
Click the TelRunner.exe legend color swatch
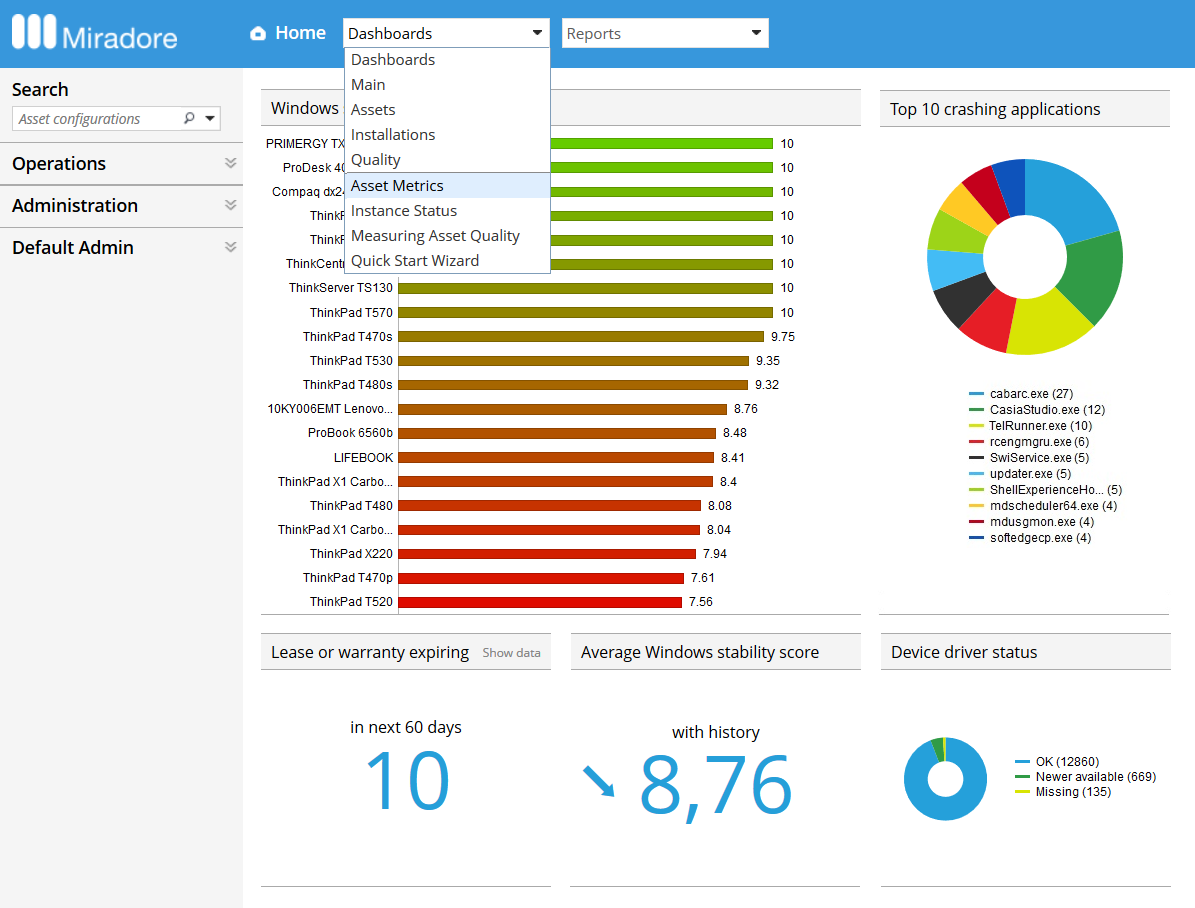pos(976,426)
